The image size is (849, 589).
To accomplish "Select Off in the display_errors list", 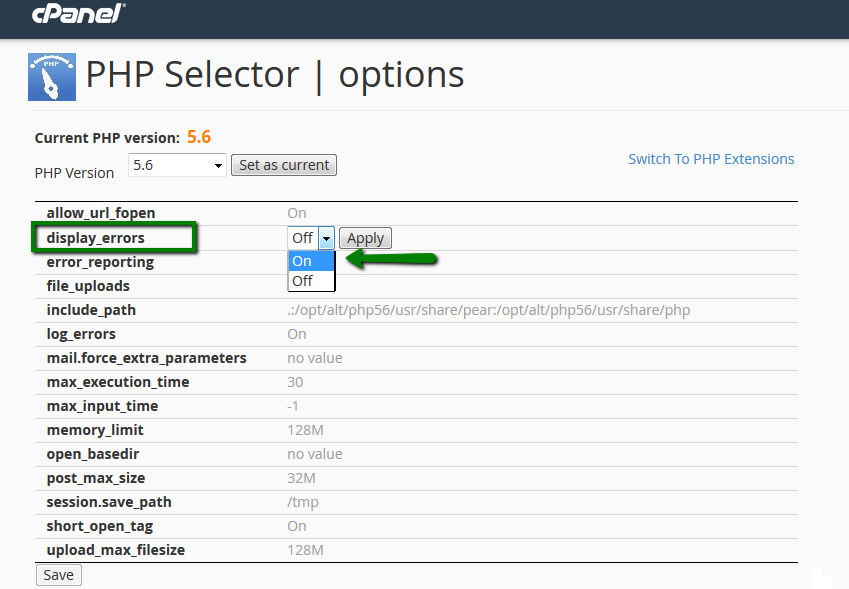I will click(311, 281).
